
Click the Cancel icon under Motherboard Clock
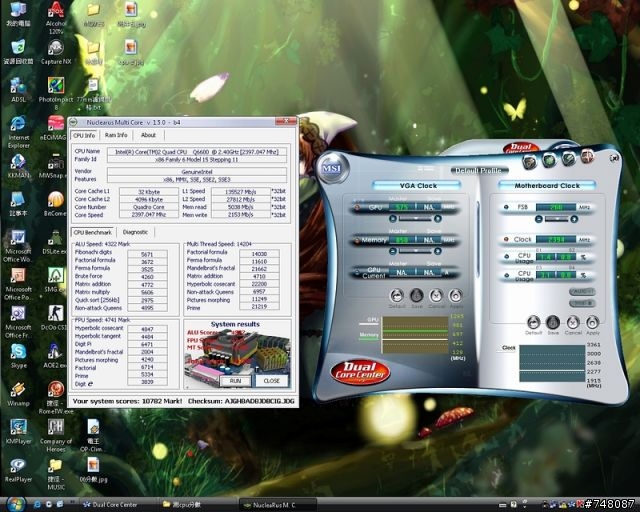click(573, 322)
